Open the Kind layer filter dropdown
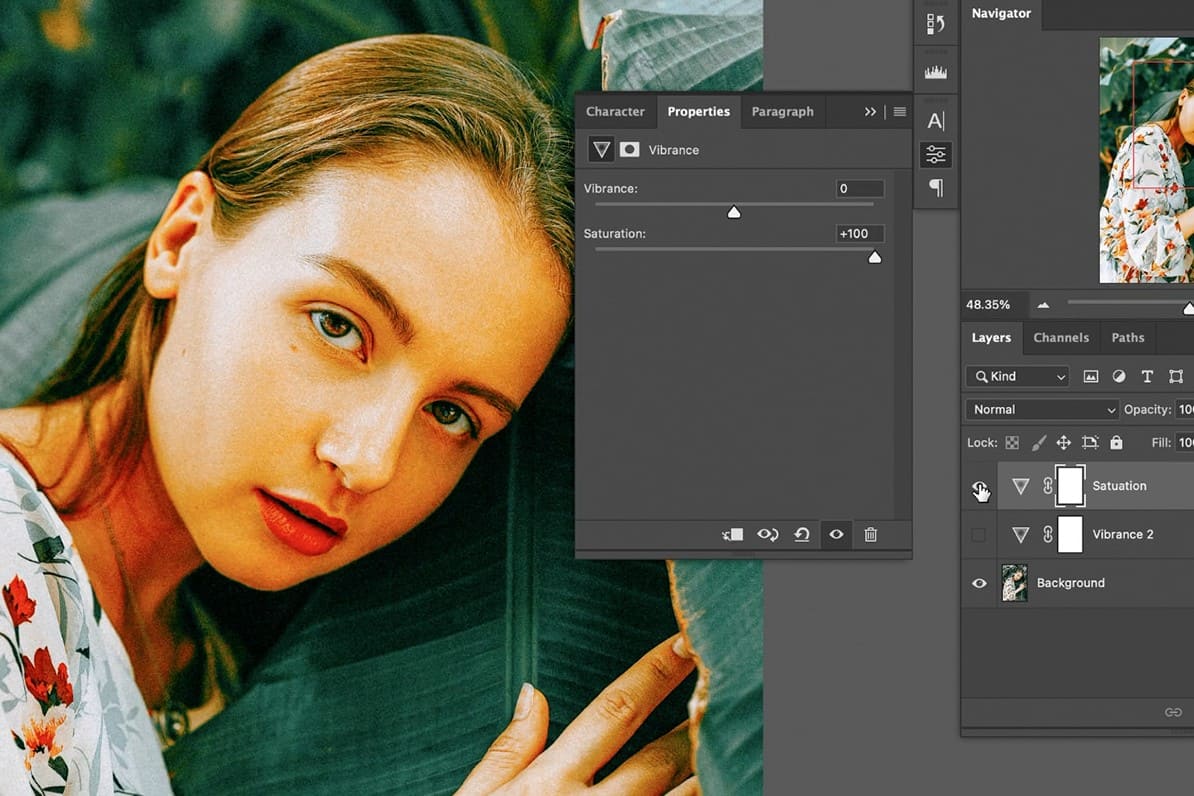The width and height of the screenshot is (1194, 796). (1017, 376)
